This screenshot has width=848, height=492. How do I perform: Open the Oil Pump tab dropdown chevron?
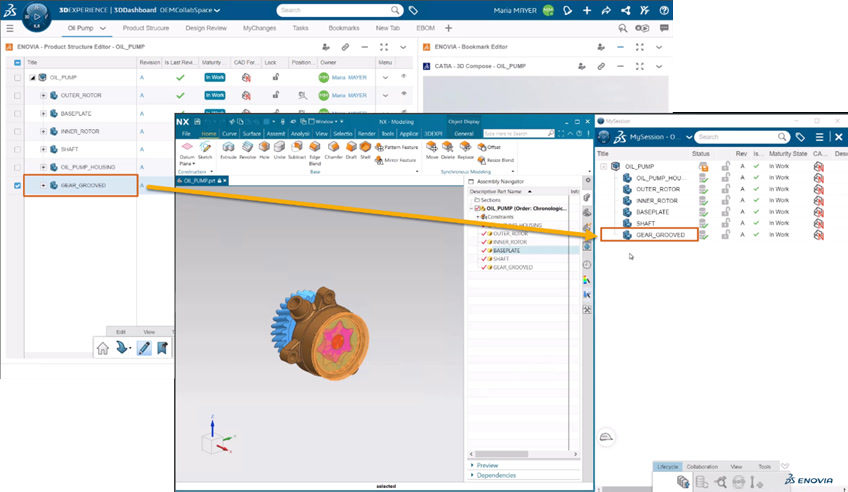tap(103, 28)
